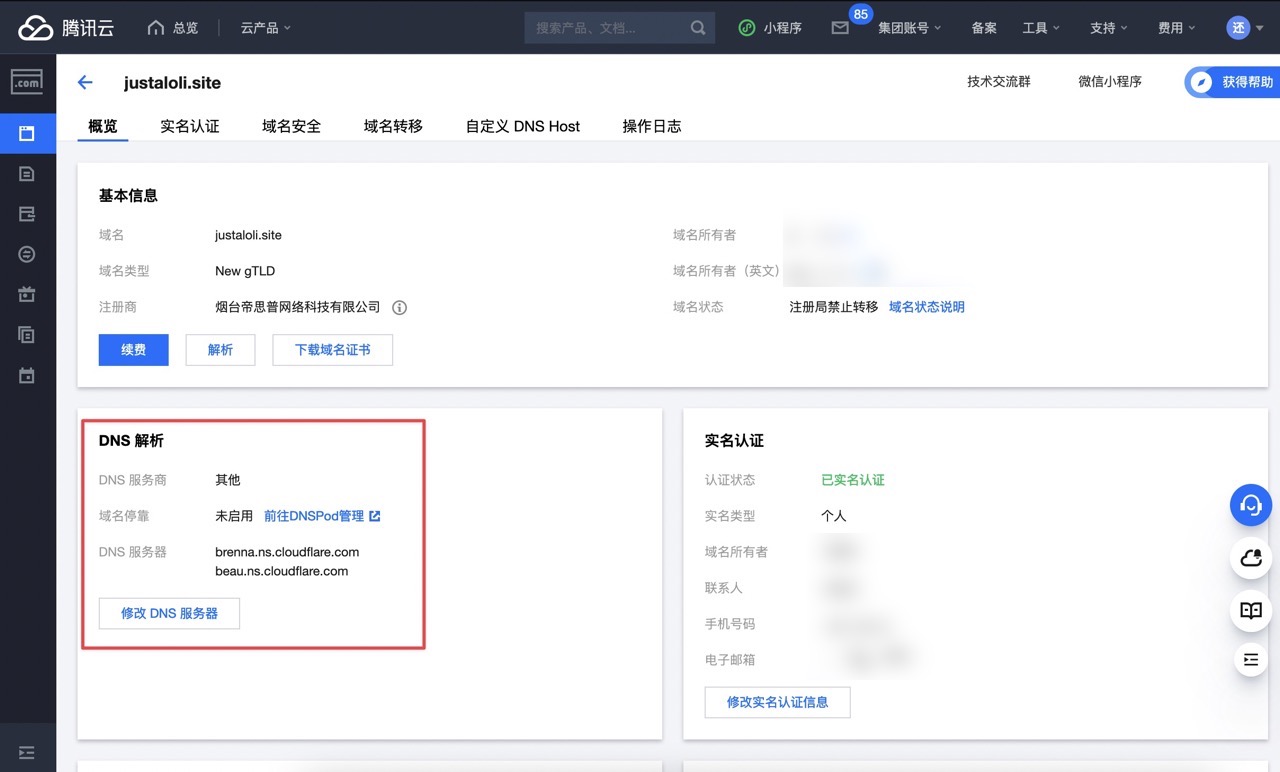Select the beau.ns.cloudflare.com DNS server text
The image size is (1280, 772).
coord(282,571)
